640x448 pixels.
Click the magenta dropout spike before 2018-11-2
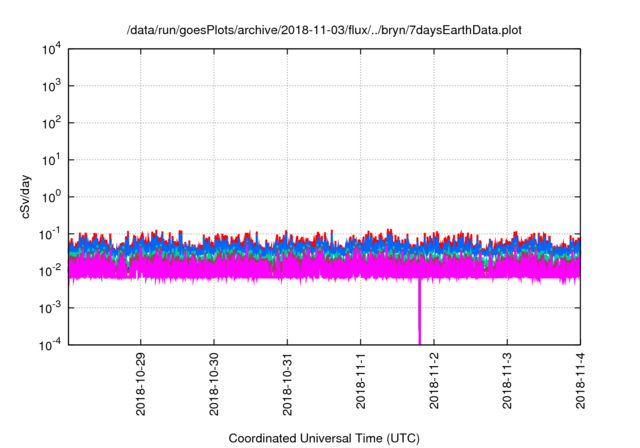(x=419, y=312)
